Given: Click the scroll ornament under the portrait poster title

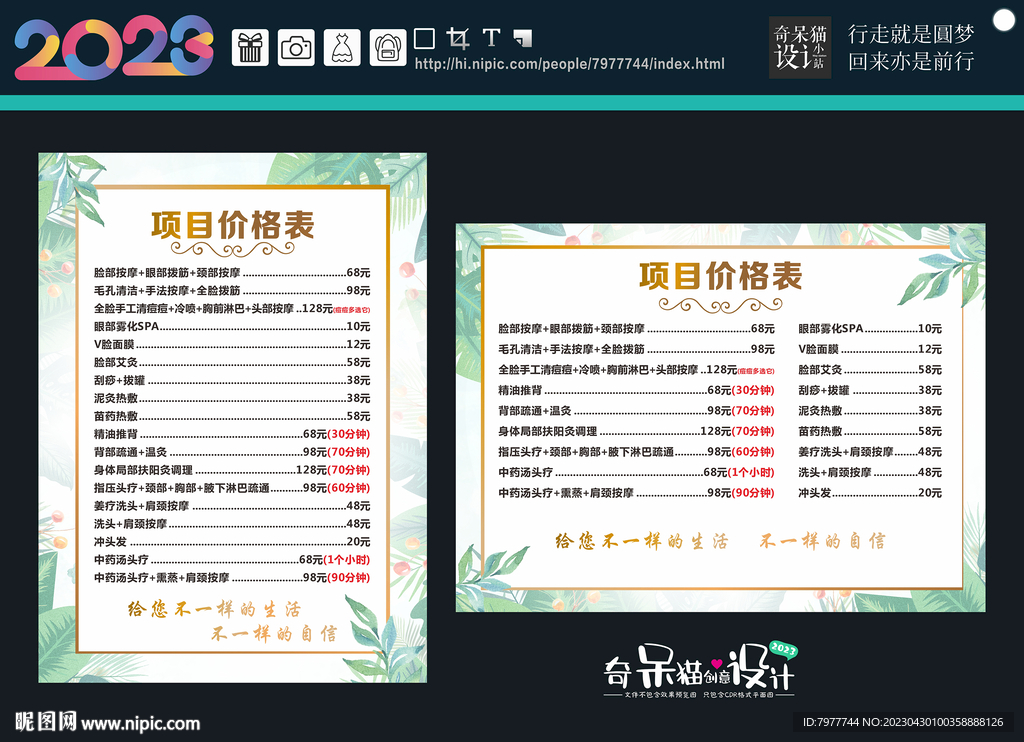Looking at the screenshot, I should pyautogui.click(x=232, y=249).
